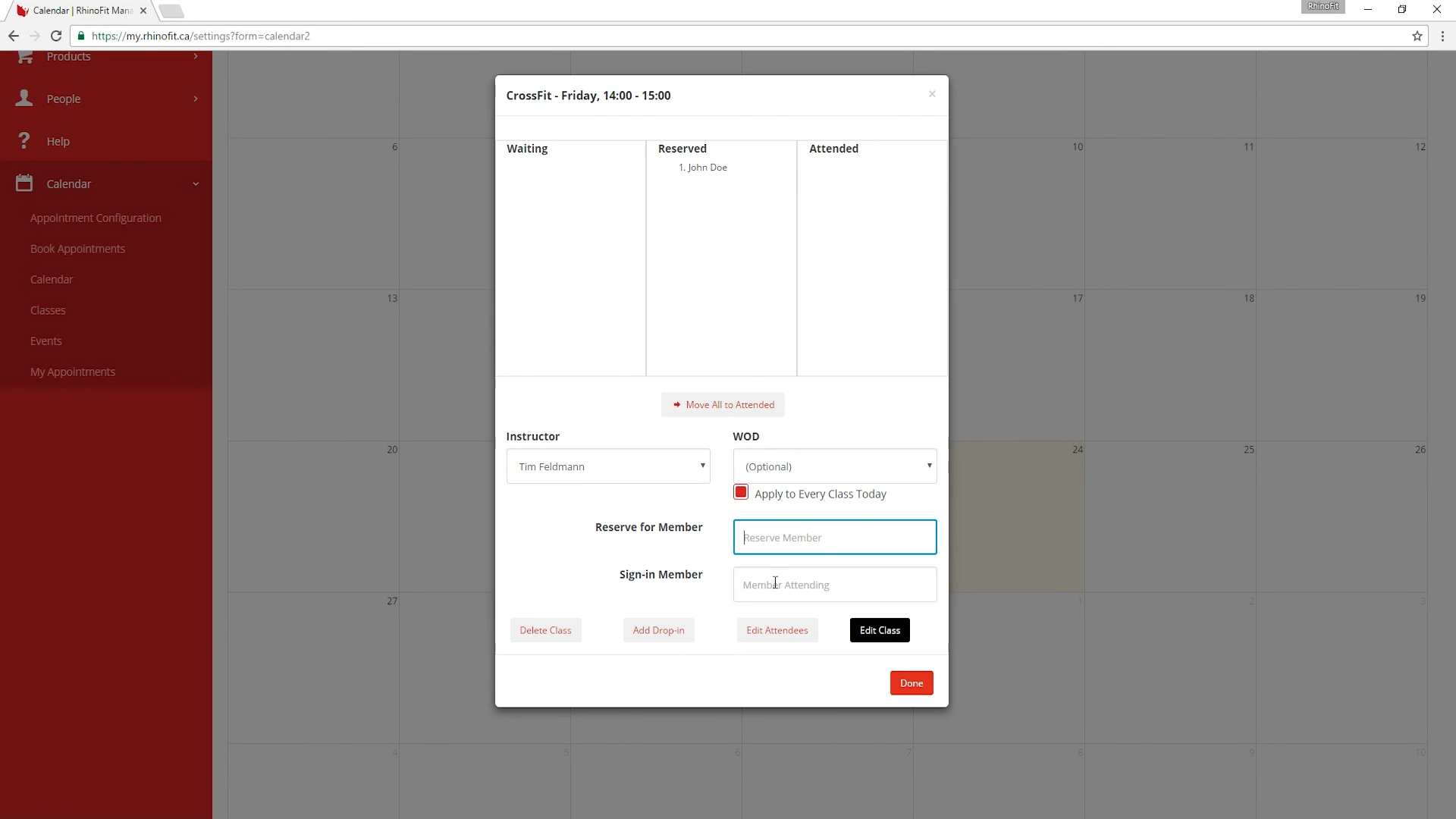Click the Calendar sidebar icon
The width and height of the screenshot is (1456, 819).
pos(24,184)
